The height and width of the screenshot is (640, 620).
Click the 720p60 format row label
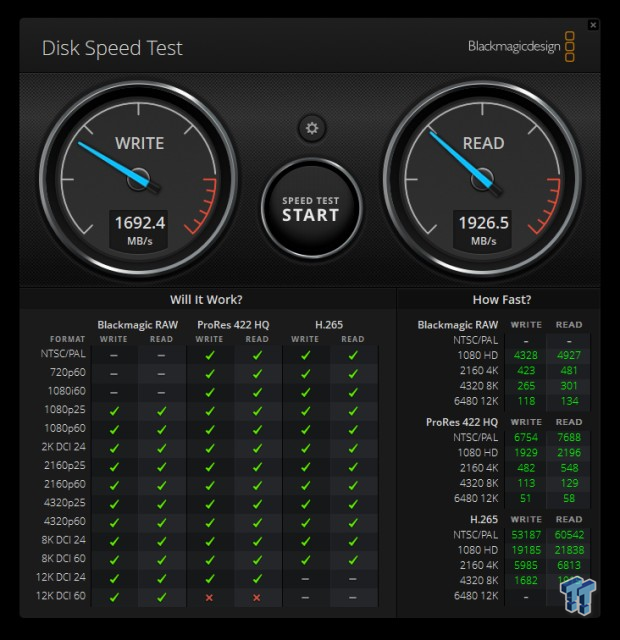click(68, 372)
